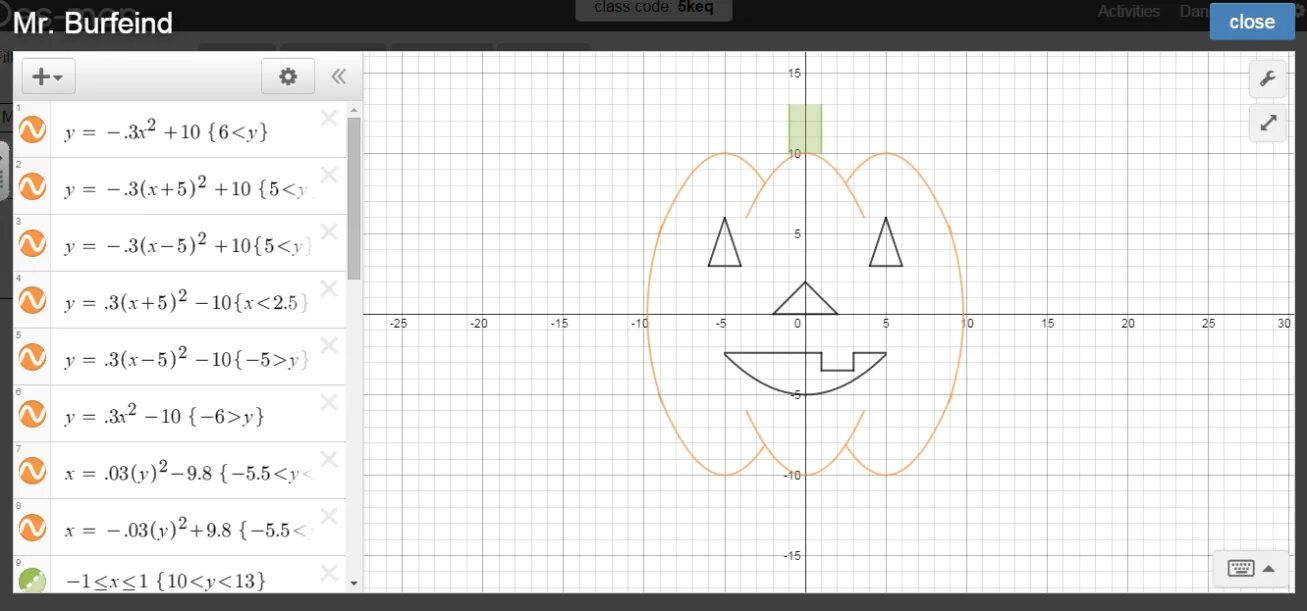
Task: Edit inequality -1≤x≤1 {10<y<13}
Action: [x=166, y=580]
